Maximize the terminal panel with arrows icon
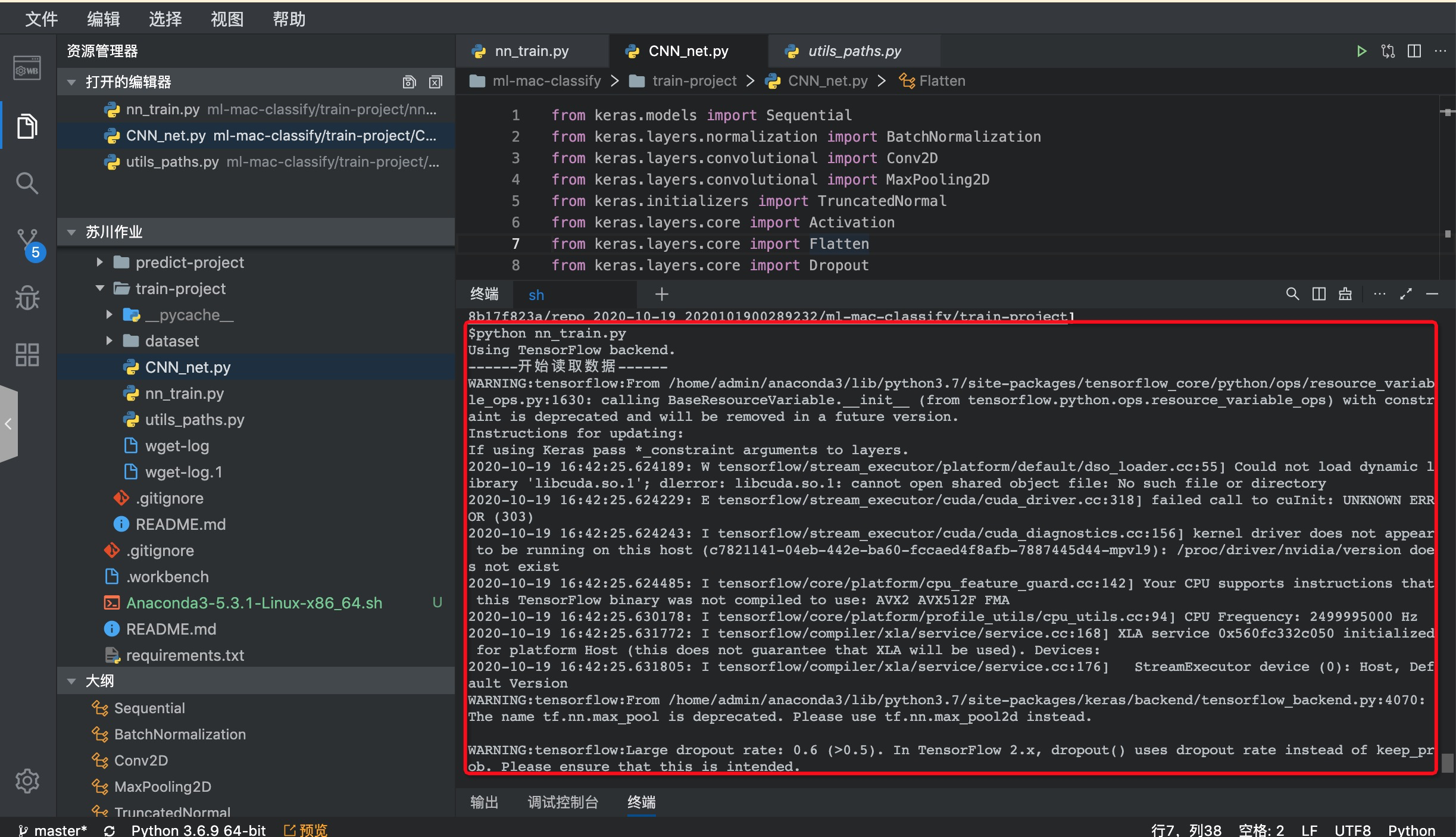 pyautogui.click(x=1406, y=294)
